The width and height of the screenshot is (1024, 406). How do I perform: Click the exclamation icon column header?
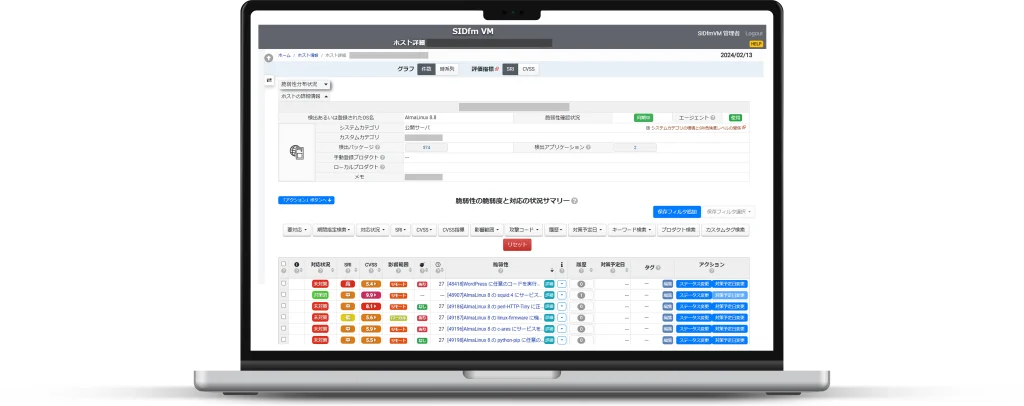pyautogui.click(x=296, y=265)
